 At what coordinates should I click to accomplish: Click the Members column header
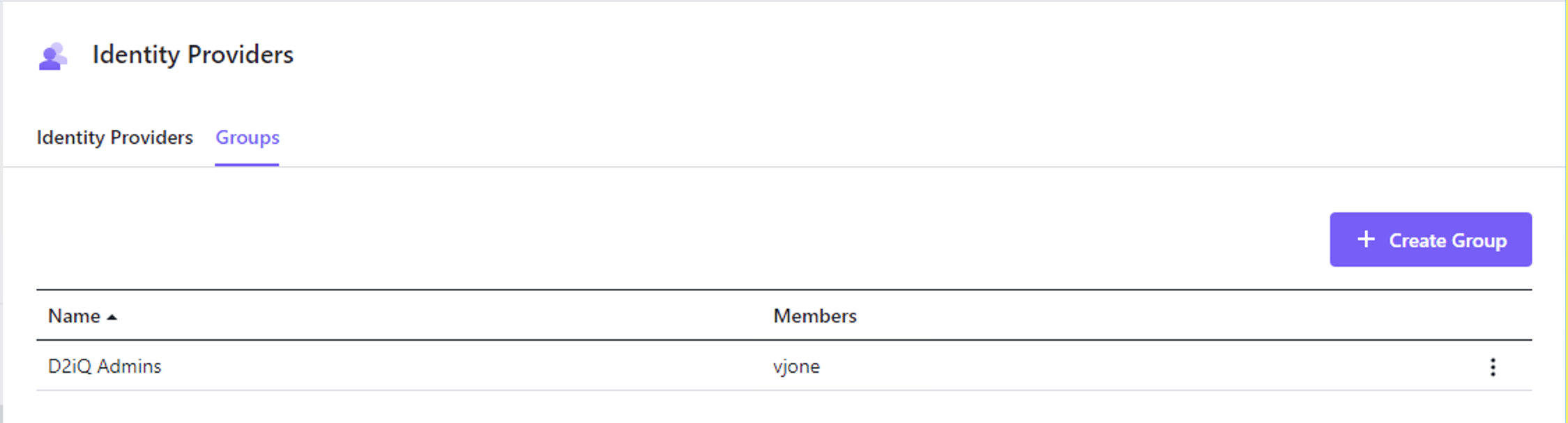814,316
